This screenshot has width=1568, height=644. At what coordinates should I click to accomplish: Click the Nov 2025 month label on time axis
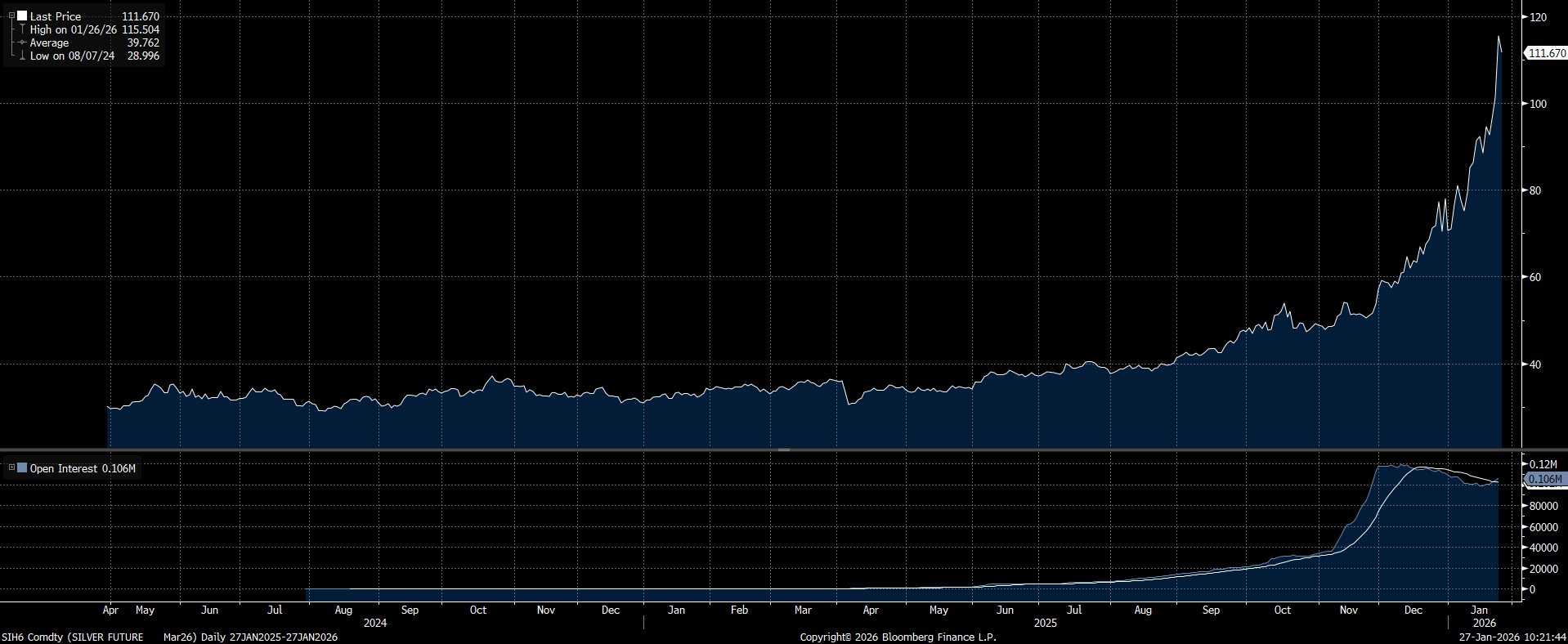pyautogui.click(x=1348, y=610)
